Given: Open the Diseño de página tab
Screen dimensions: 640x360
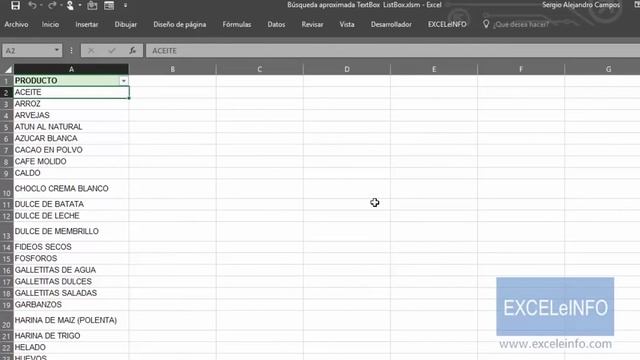Looking at the screenshot, I should (180, 24).
